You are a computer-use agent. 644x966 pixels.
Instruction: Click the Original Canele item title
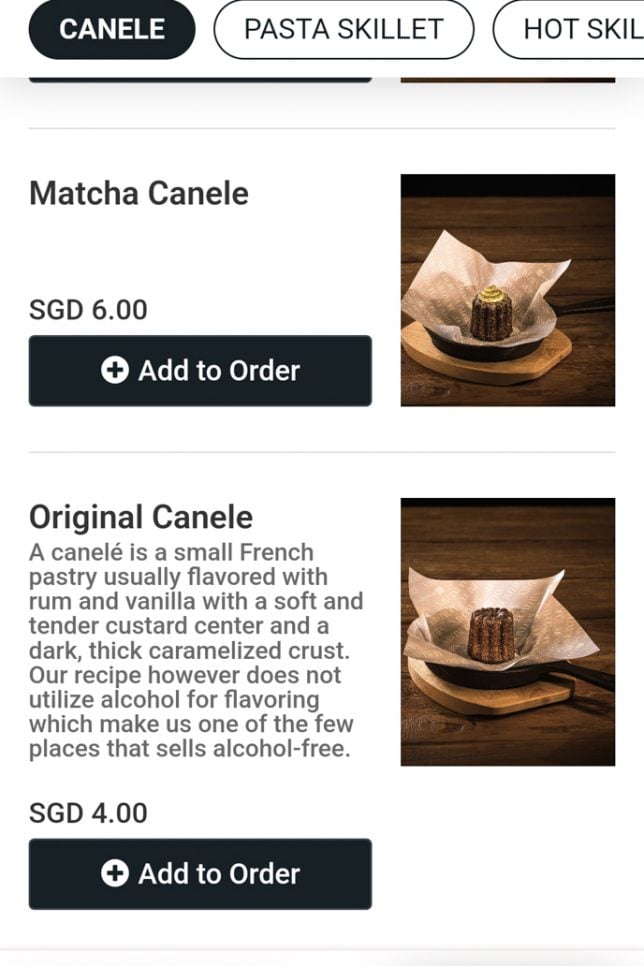click(x=141, y=517)
